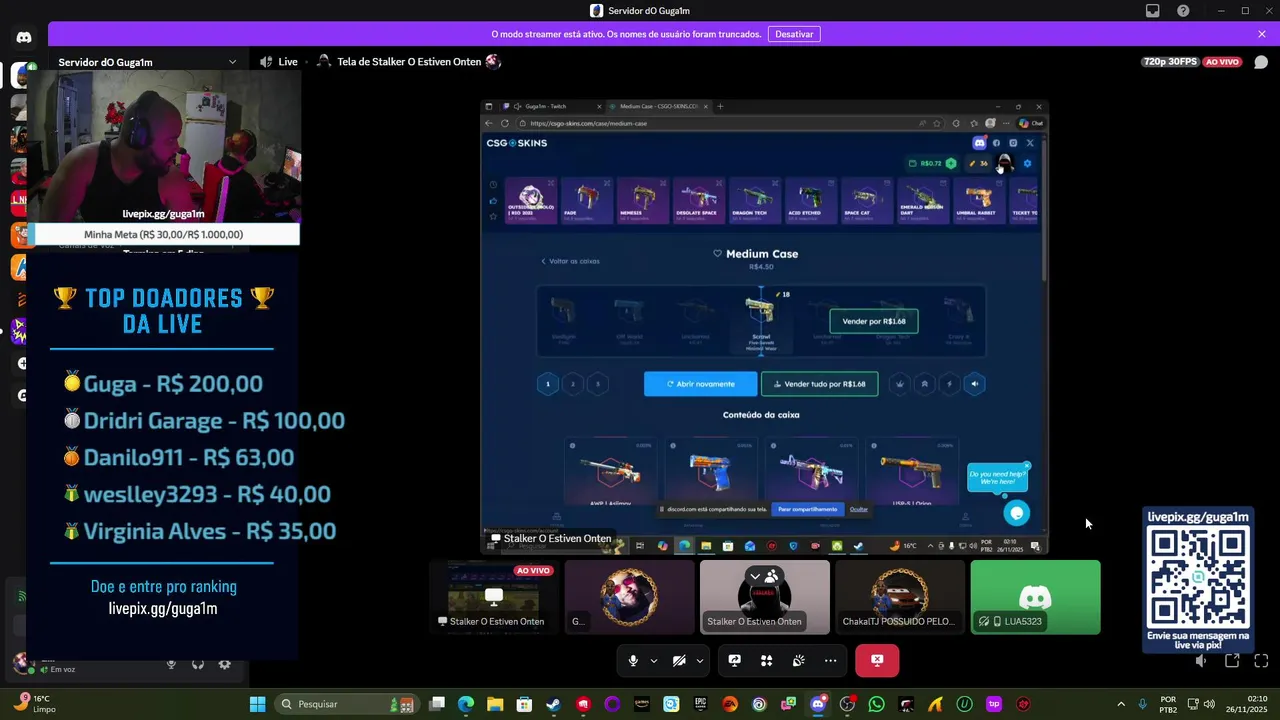1280x720 pixels.
Task: Open the Discord help icon in title bar
Action: pos(1184,11)
